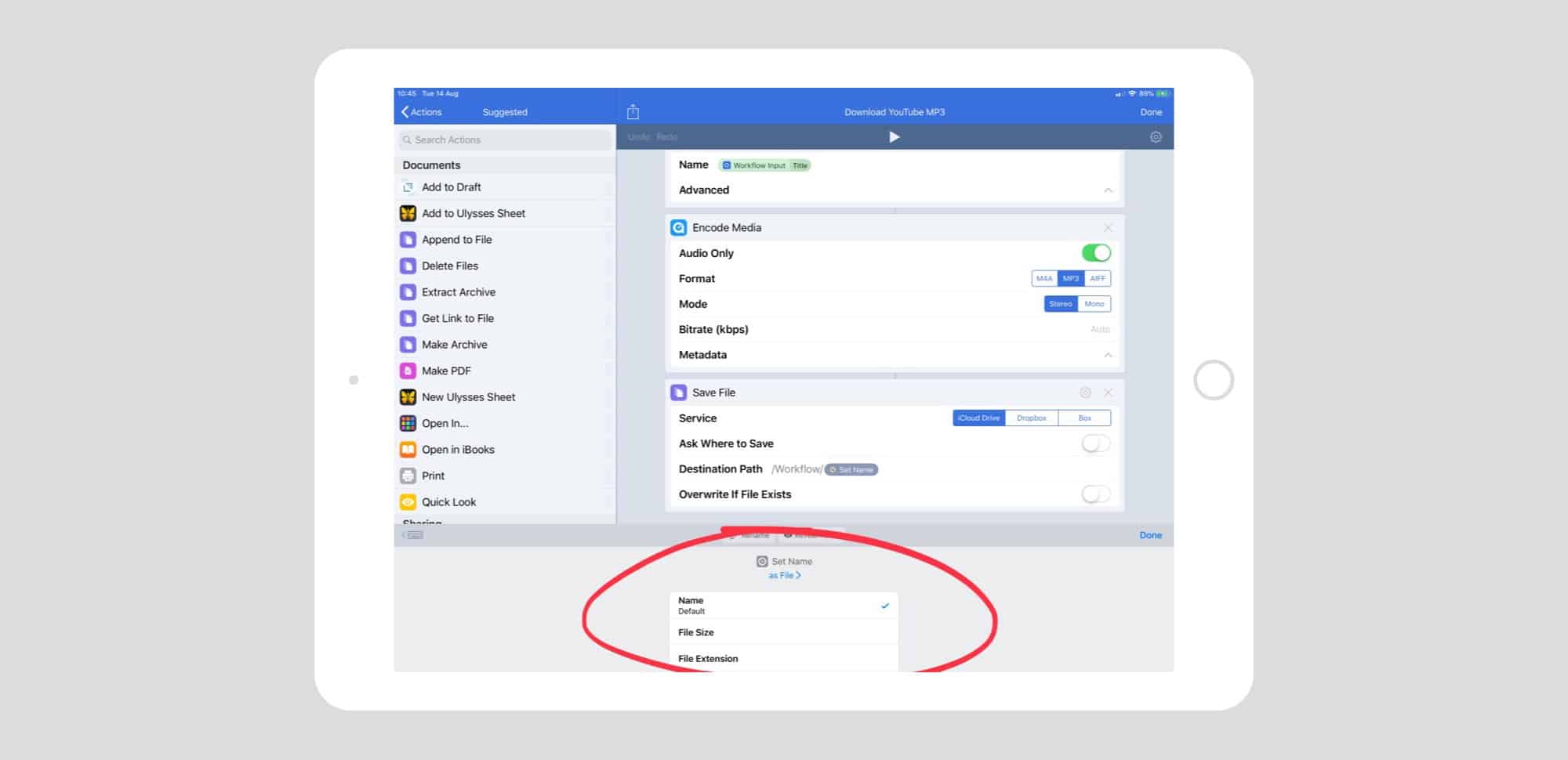Image resolution: width=1568 pixels, height=760 pixels.
Task: Click the Add to Ulysses Sheet butterfly icon
Action: click(x=408, y=213)
